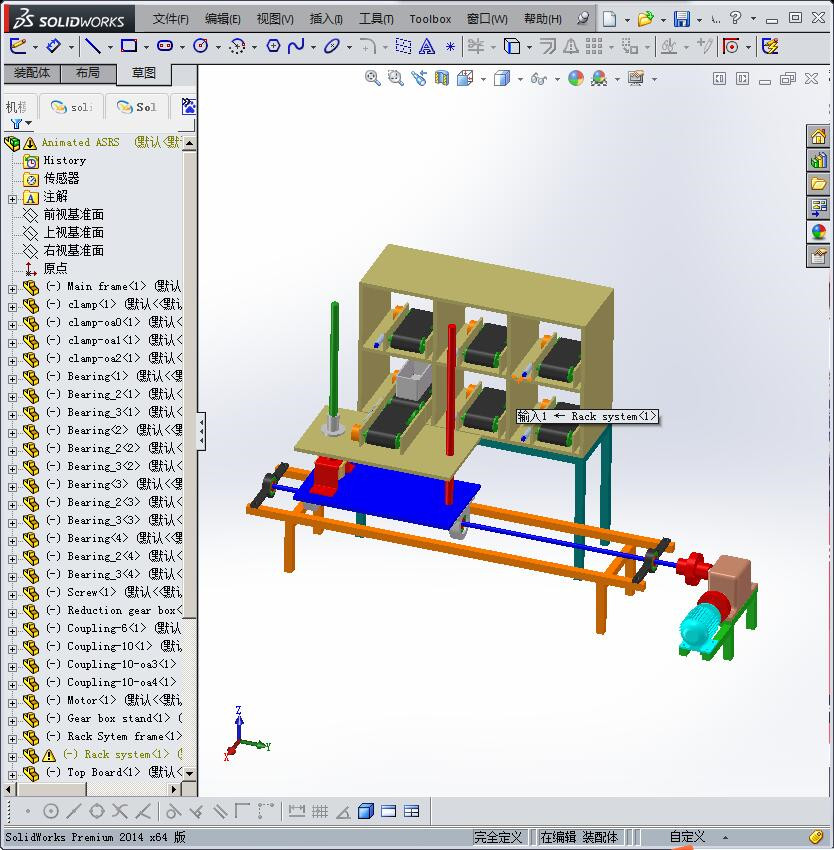Select the Circle sketch tool

click(200, 46)
